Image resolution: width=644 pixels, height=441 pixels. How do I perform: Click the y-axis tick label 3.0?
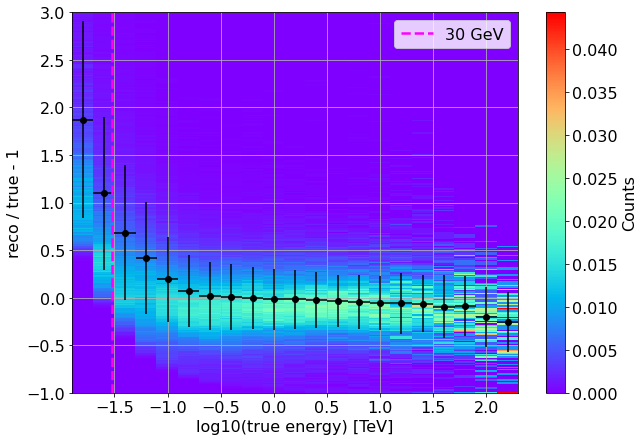[x=52, y=14]
